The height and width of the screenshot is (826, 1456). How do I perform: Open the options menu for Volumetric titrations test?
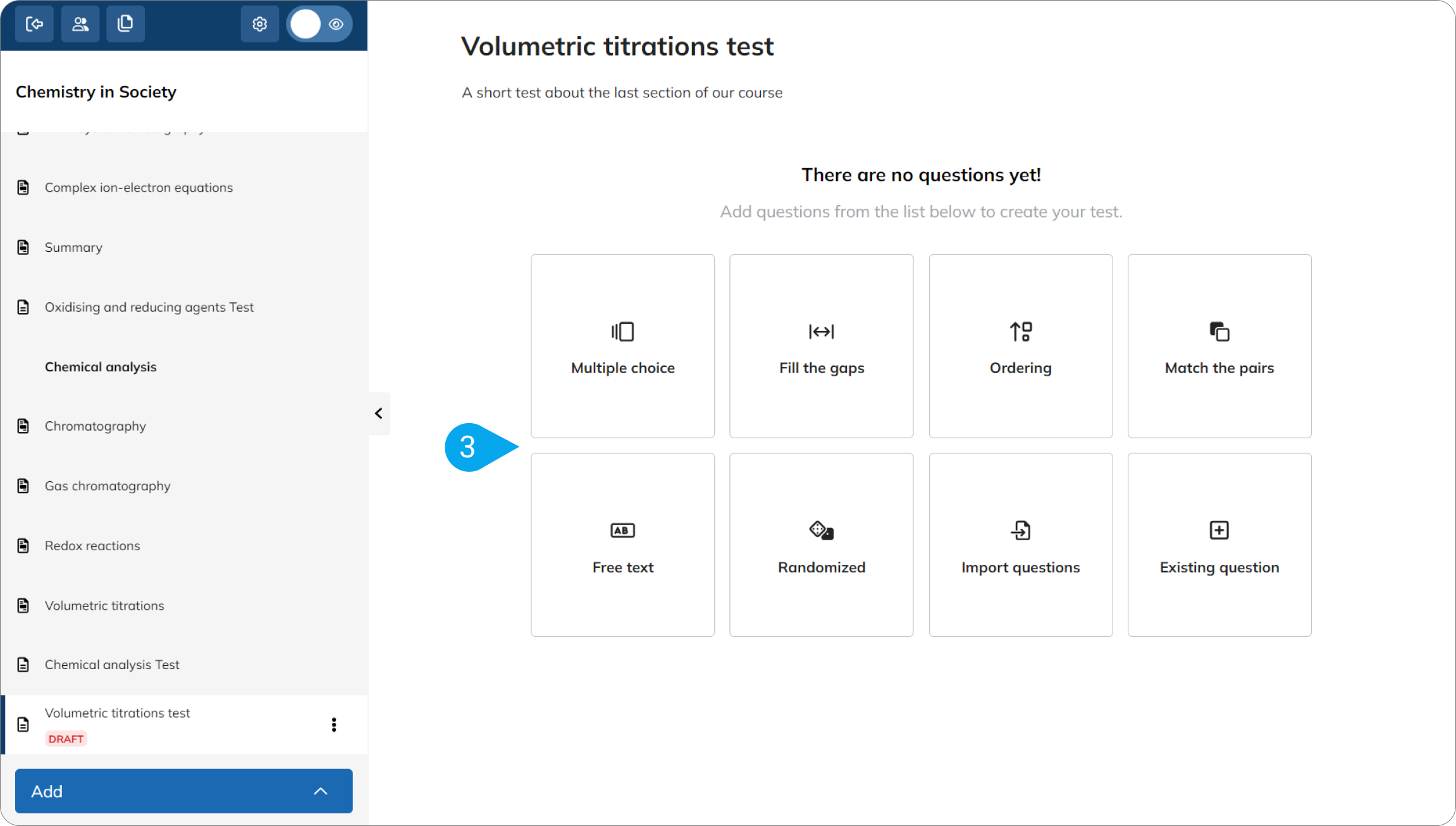coord(334,725)
